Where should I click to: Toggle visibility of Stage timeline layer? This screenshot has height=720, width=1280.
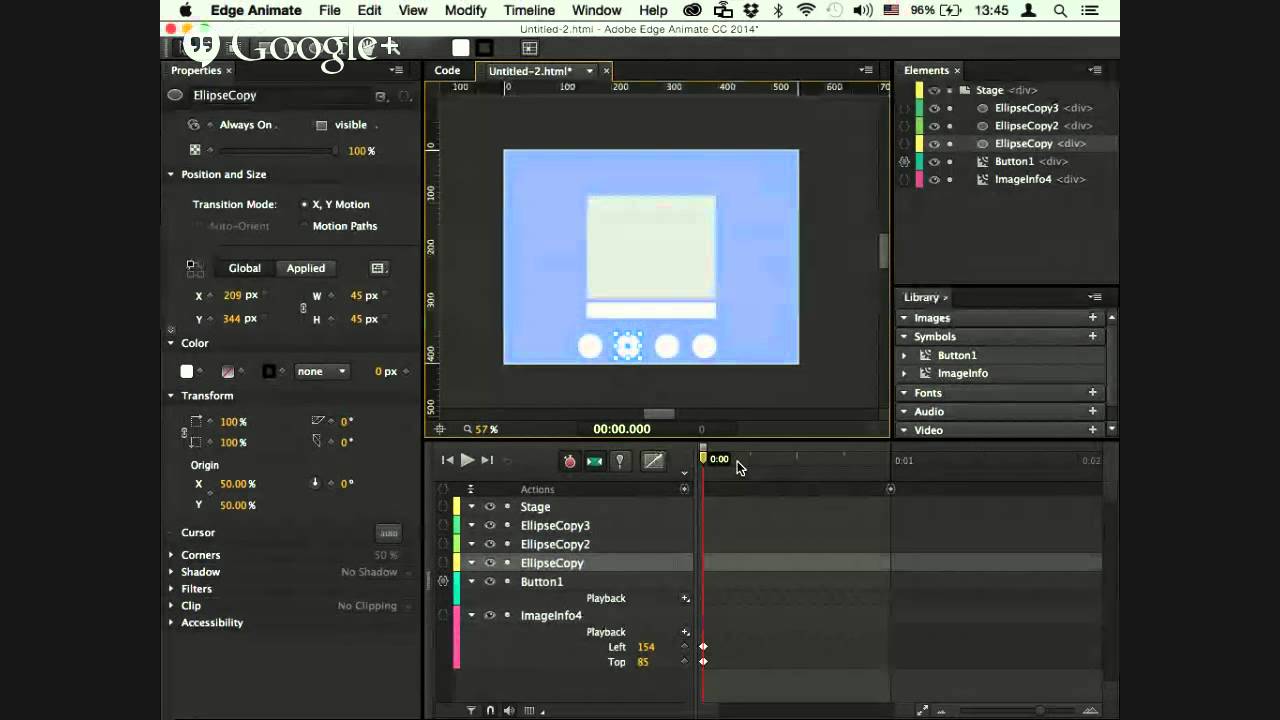point(490,507)
